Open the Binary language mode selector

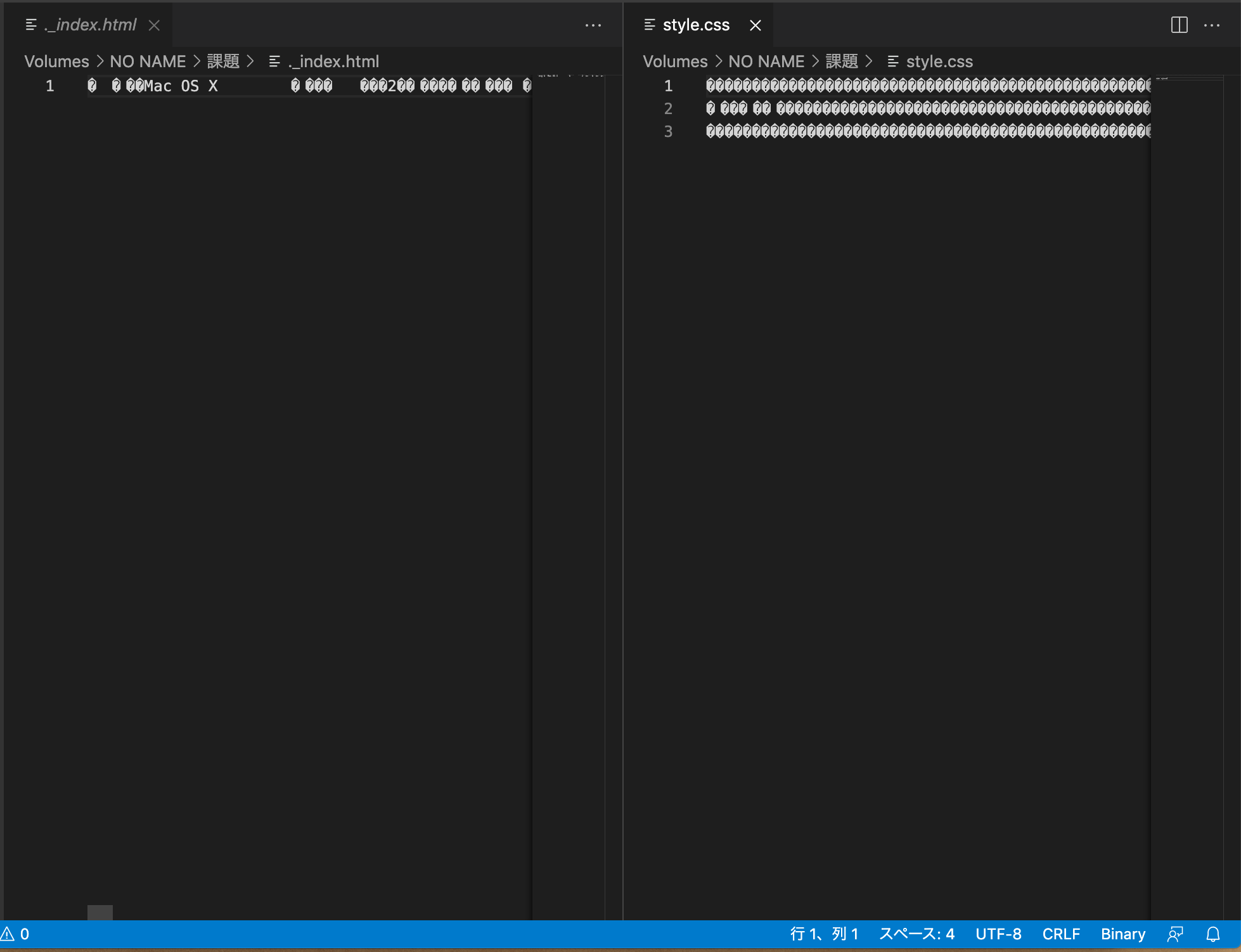(x=1122, y=934)
